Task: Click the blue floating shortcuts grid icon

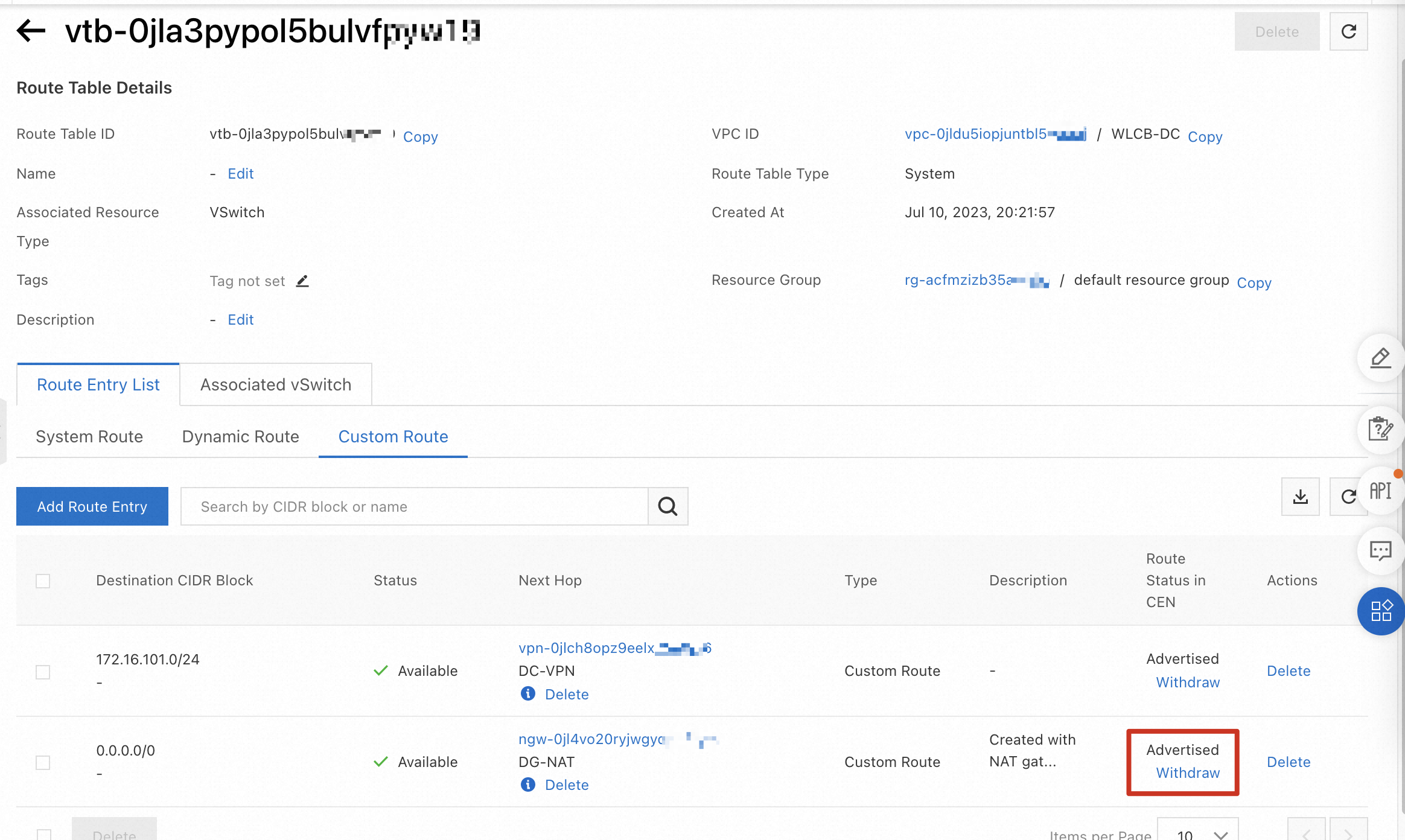Action: tap(1380, 611)
